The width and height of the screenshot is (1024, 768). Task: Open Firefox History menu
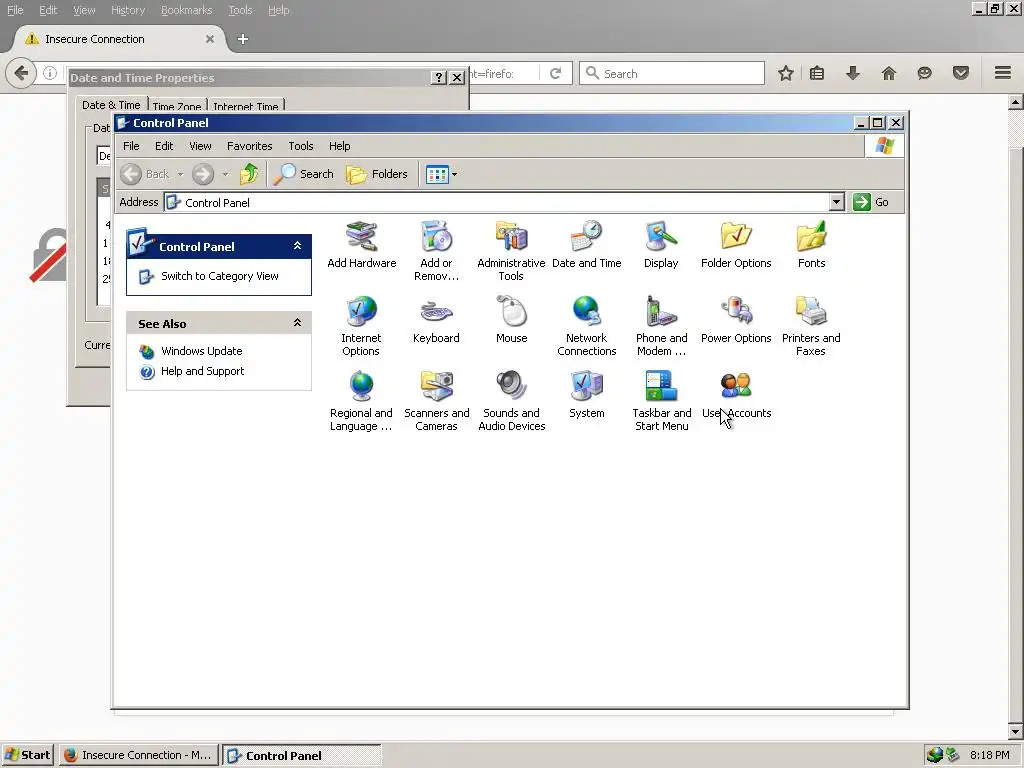[x=128, y=10]
